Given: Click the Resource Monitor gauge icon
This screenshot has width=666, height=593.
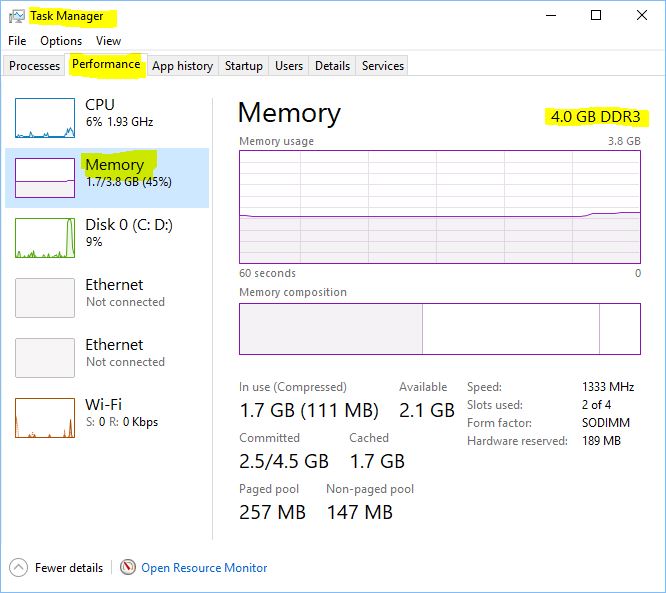Looking at the screenshot, I should tap(127, 567).
